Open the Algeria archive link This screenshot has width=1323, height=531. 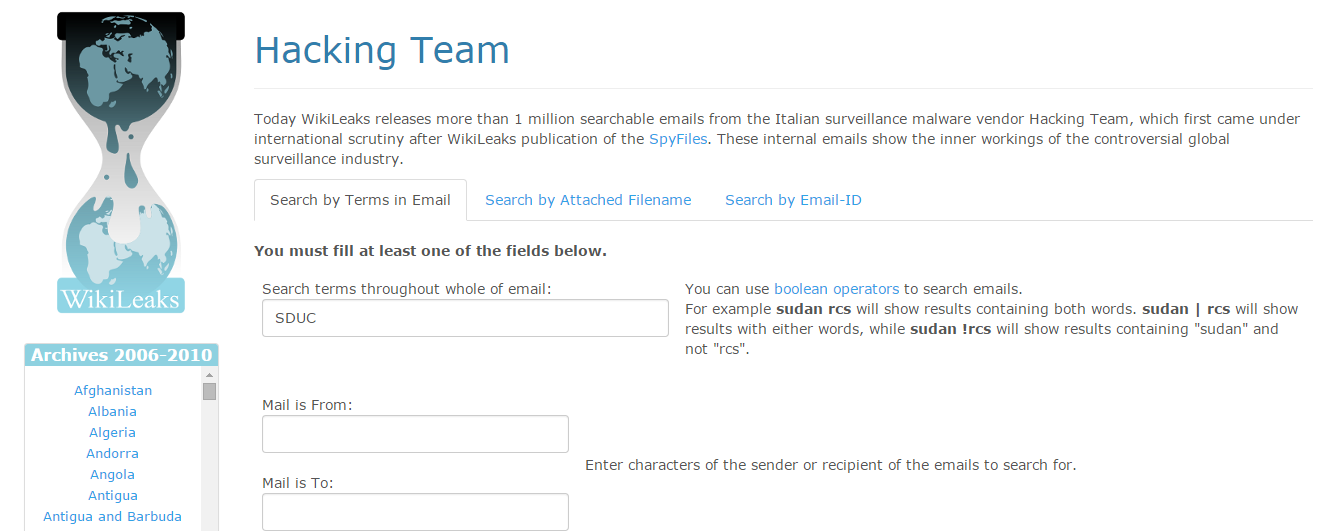click(113, 433)
